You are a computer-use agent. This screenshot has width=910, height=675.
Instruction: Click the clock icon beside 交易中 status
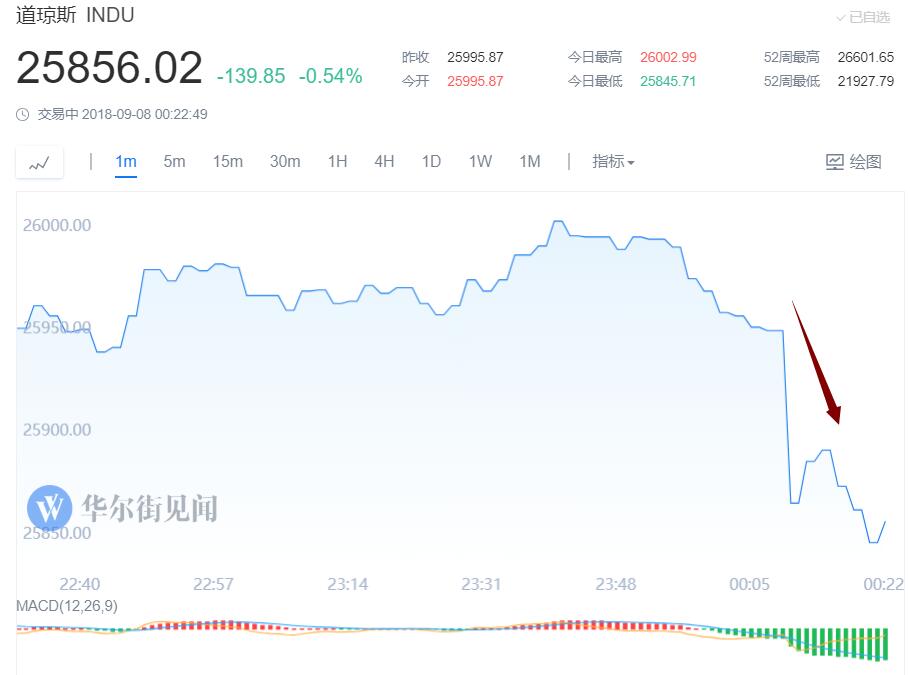pyautogui.click(x=23, y=115)
